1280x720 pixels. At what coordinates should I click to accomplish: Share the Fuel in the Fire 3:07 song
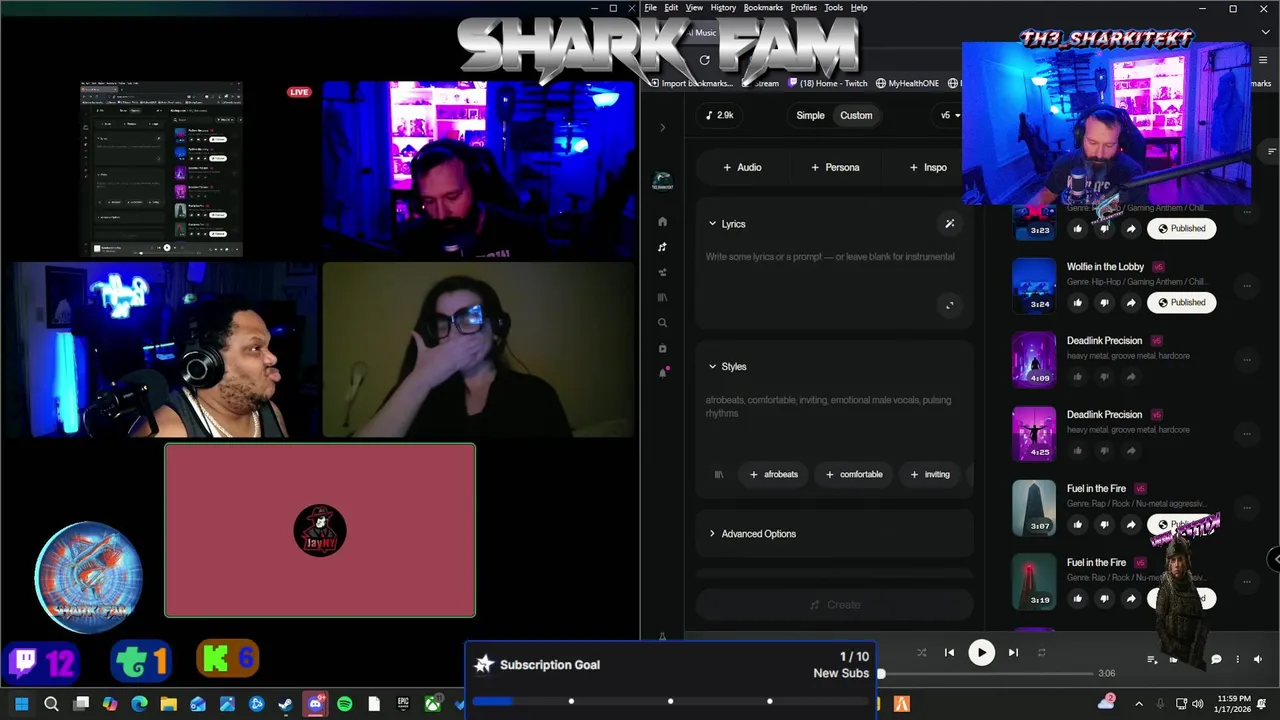coord(1131,524)
